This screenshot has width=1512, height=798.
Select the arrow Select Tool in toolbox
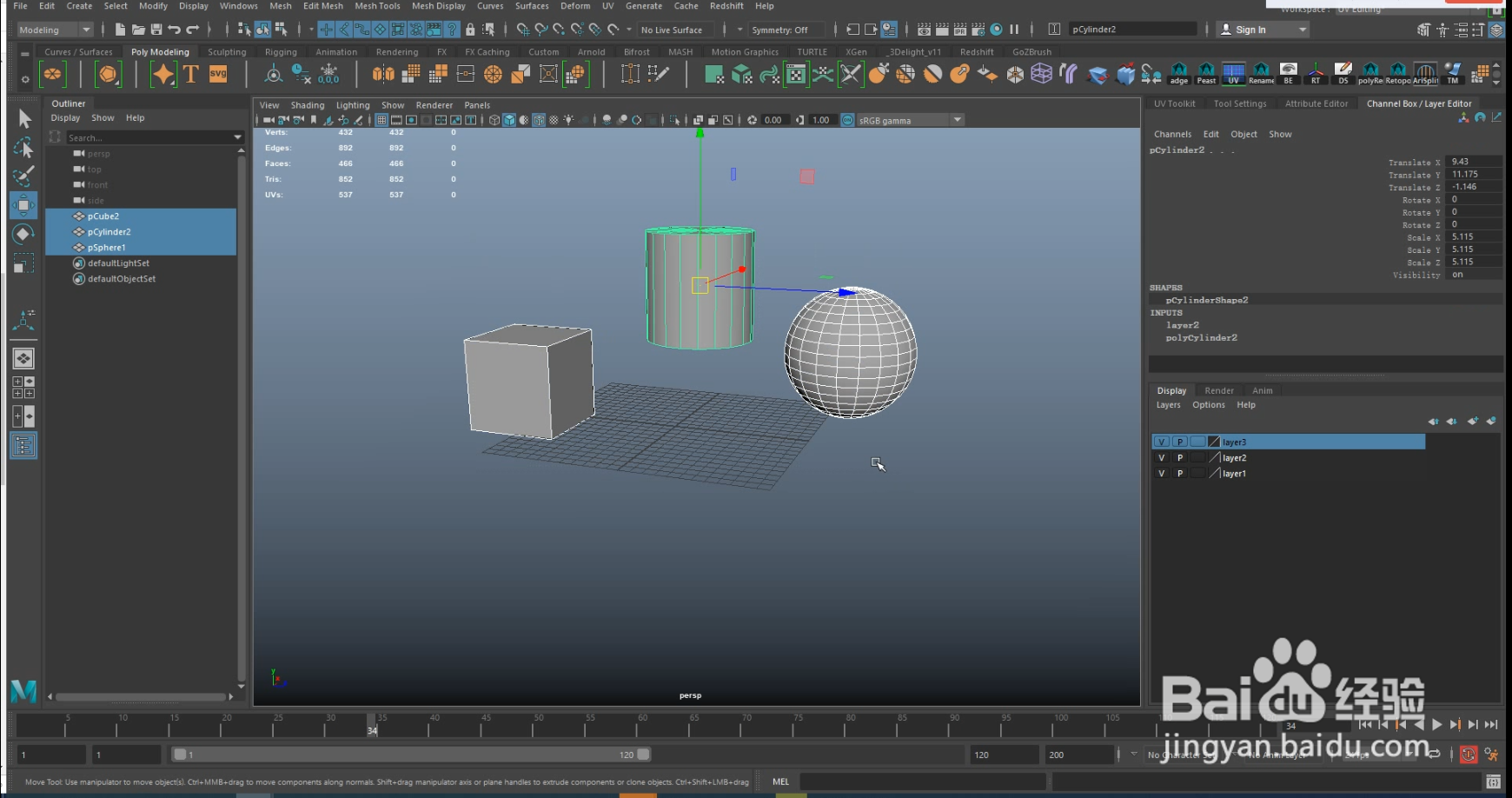pos(23,118)
